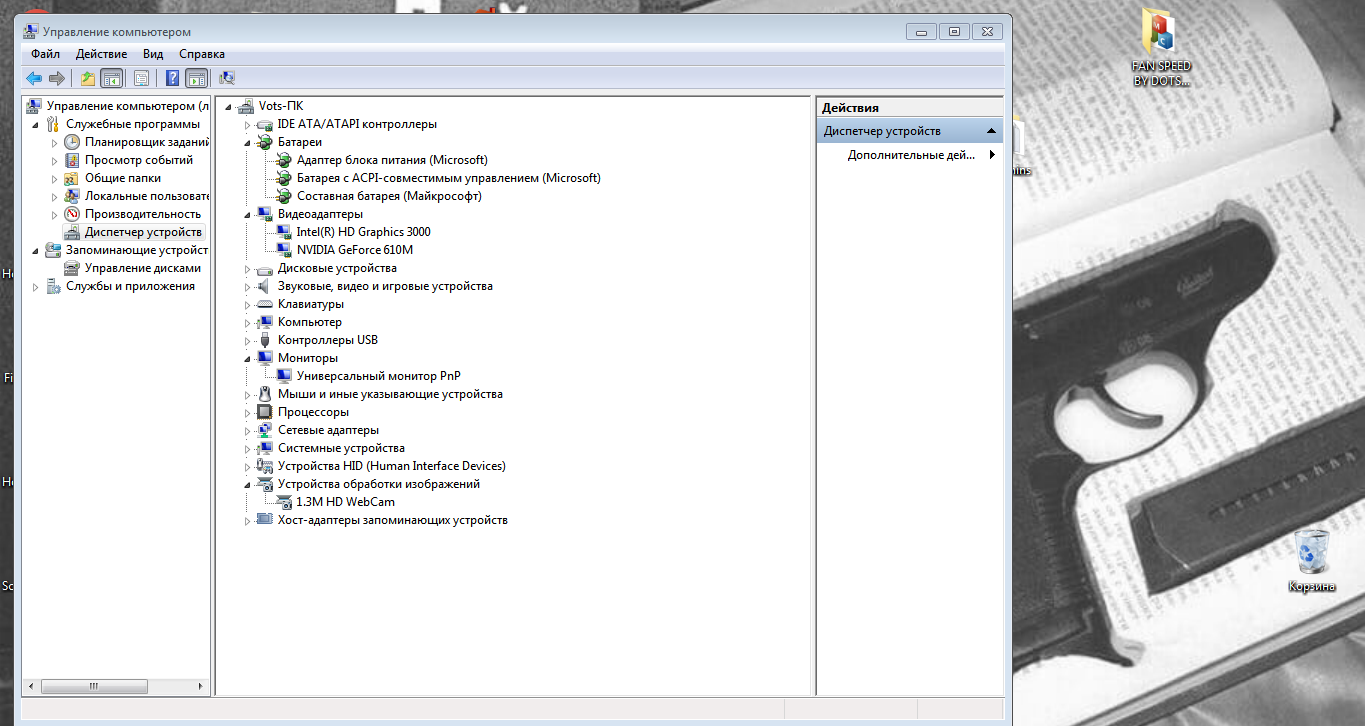Expand Дисковые устройства node

point(248,269)
